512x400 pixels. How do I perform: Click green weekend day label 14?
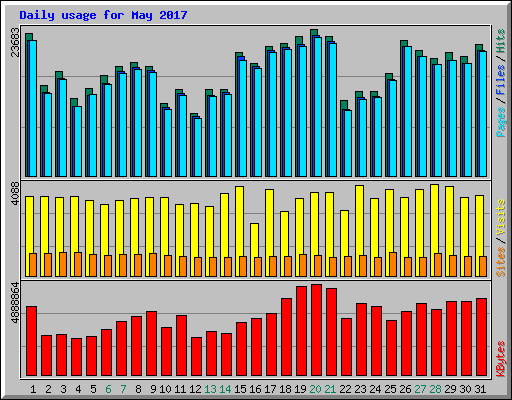[x=225, y=389]
